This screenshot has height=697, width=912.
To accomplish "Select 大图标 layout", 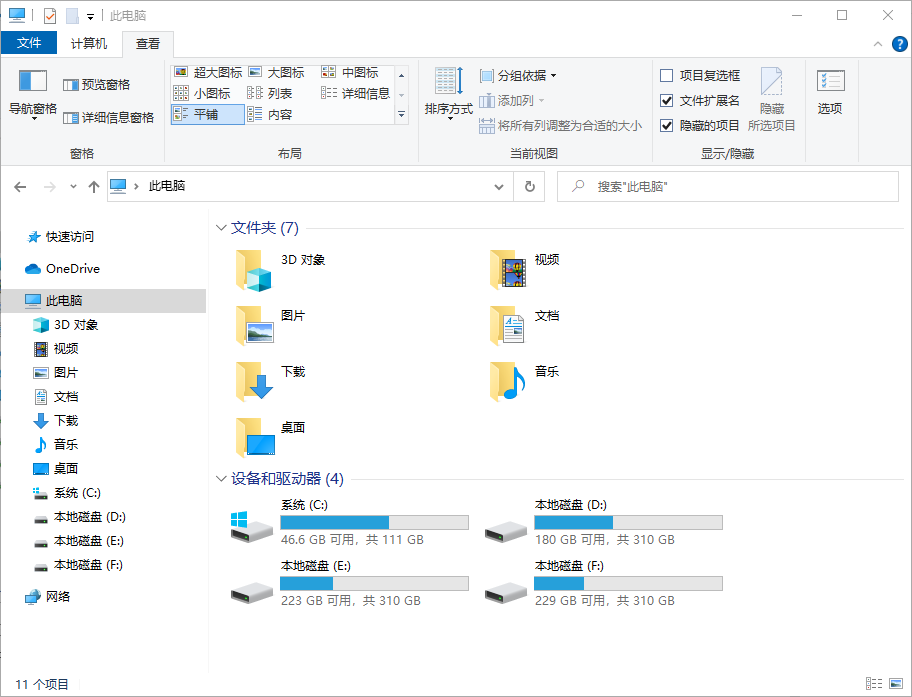I will (276, 73).
